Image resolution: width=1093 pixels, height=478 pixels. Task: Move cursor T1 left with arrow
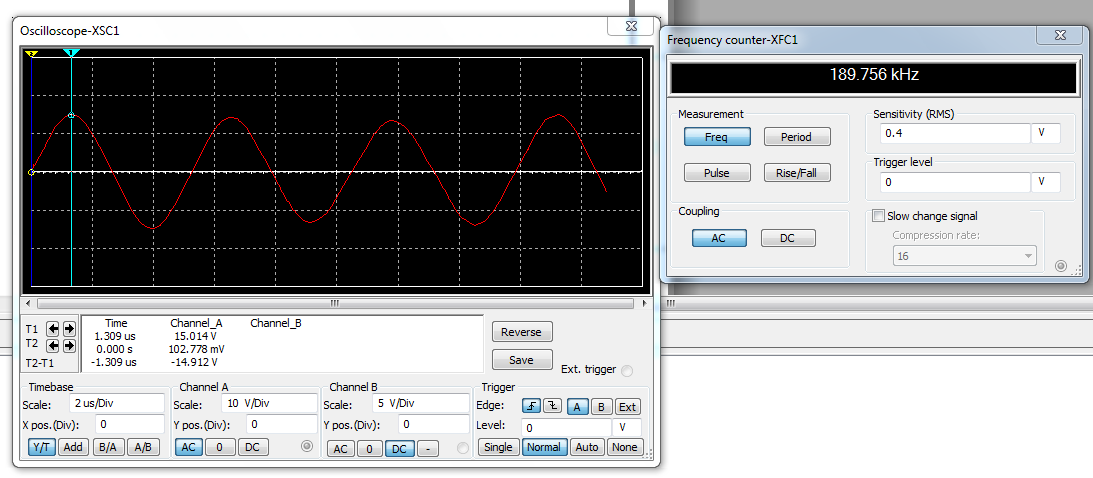click(52, 328)
